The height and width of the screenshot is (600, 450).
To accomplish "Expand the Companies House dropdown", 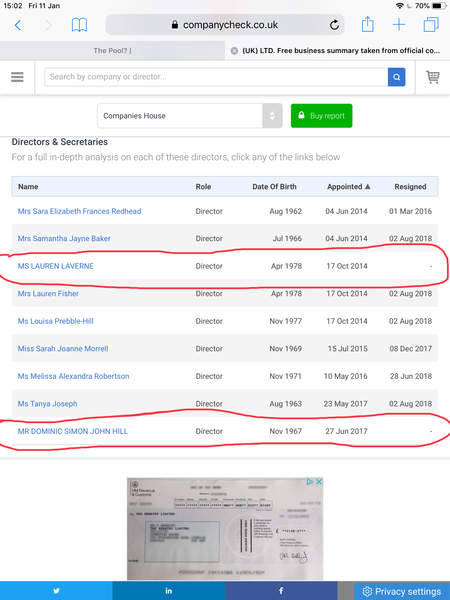I will click(190, 116).
